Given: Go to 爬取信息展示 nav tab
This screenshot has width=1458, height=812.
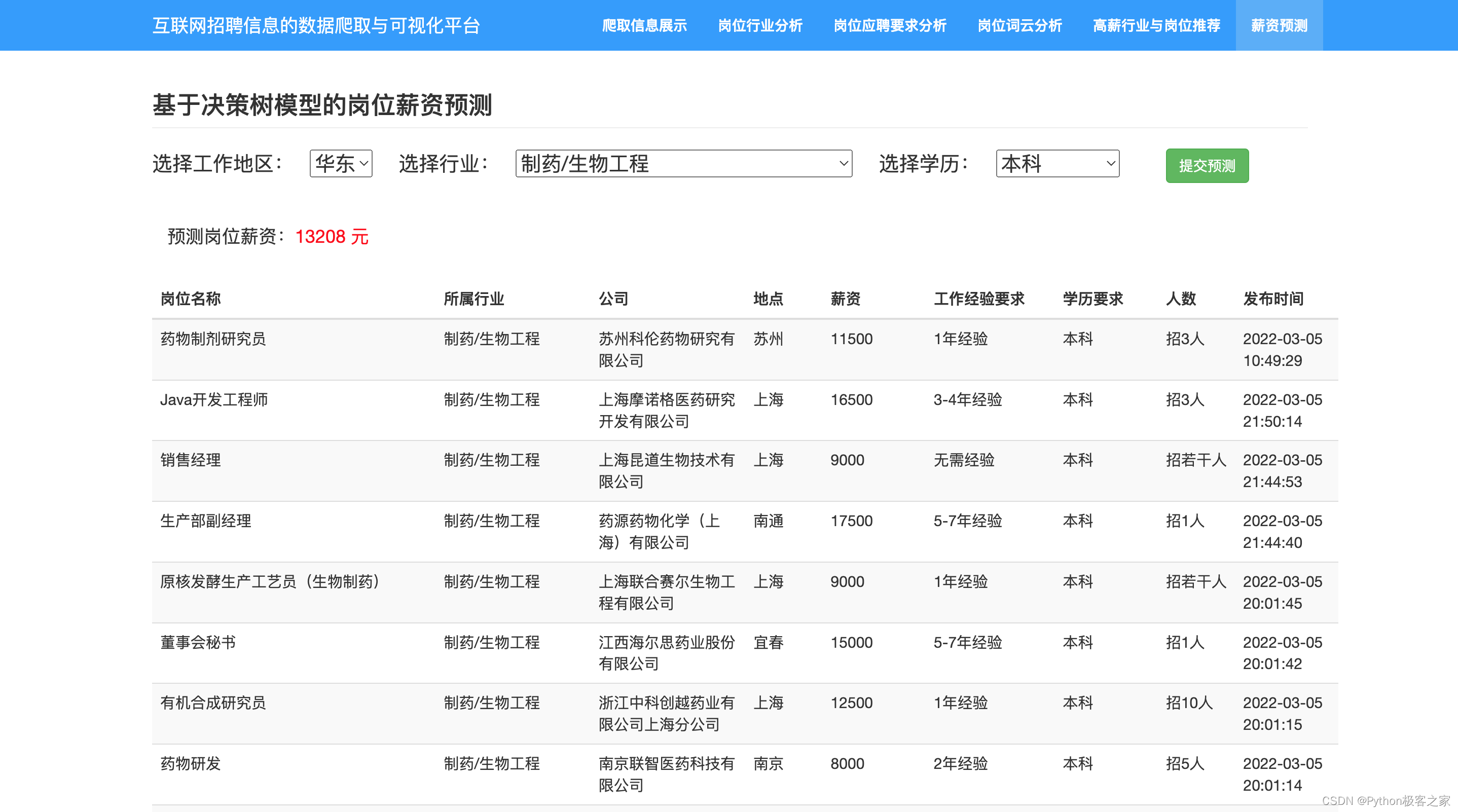Looking at the screenshot, I should tap(644, 25).
